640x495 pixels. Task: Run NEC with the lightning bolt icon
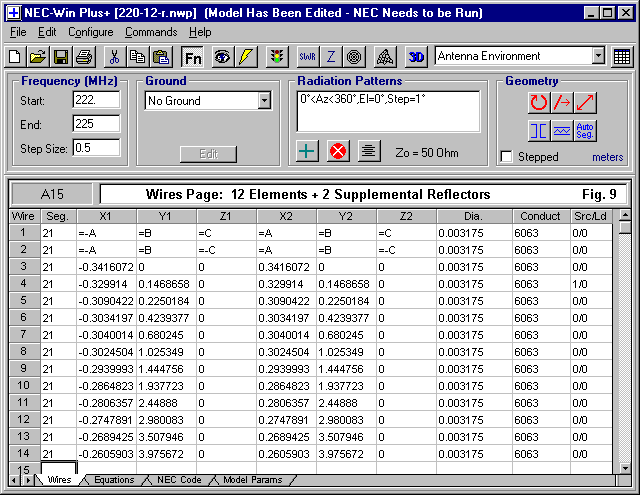point(246,57)
